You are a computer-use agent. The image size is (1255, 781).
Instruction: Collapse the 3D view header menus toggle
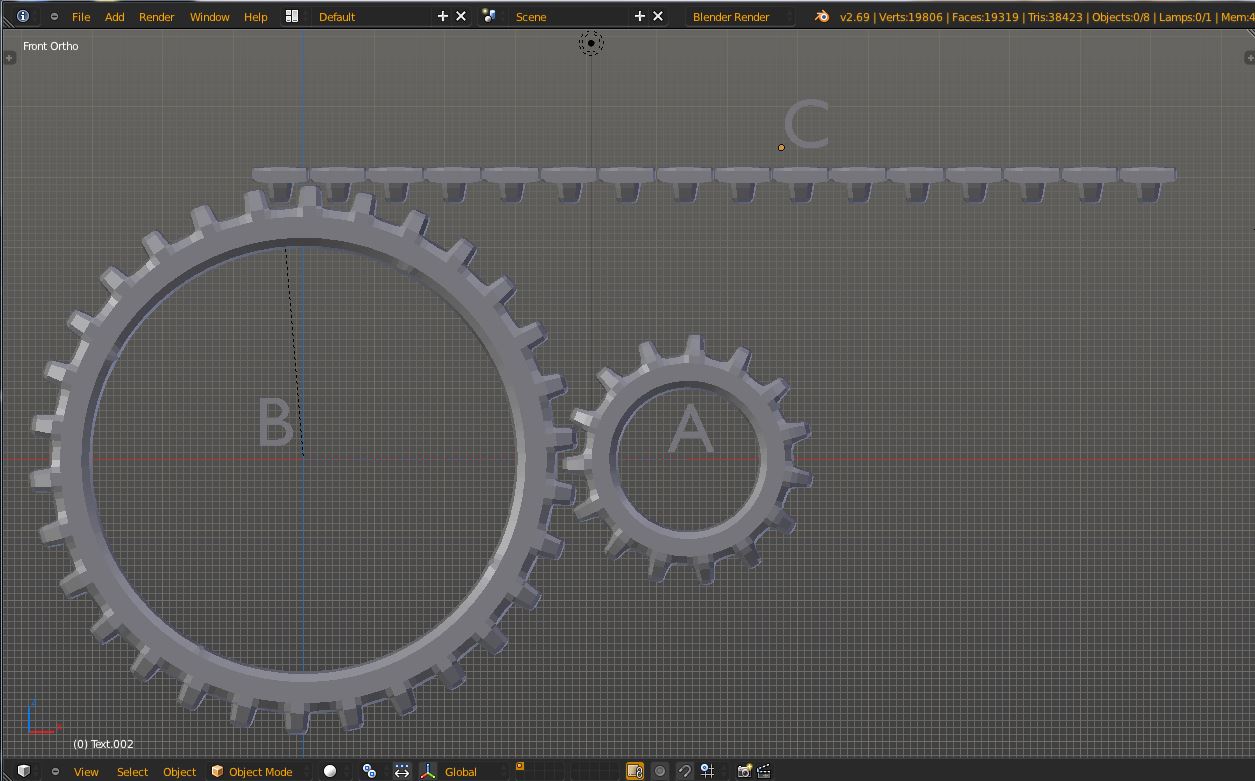55,771
